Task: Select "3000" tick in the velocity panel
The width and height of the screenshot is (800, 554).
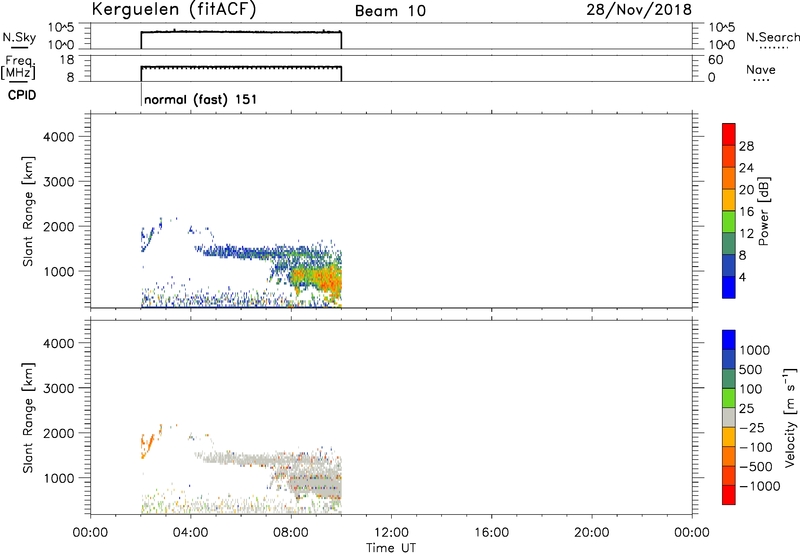Action: 58,388
